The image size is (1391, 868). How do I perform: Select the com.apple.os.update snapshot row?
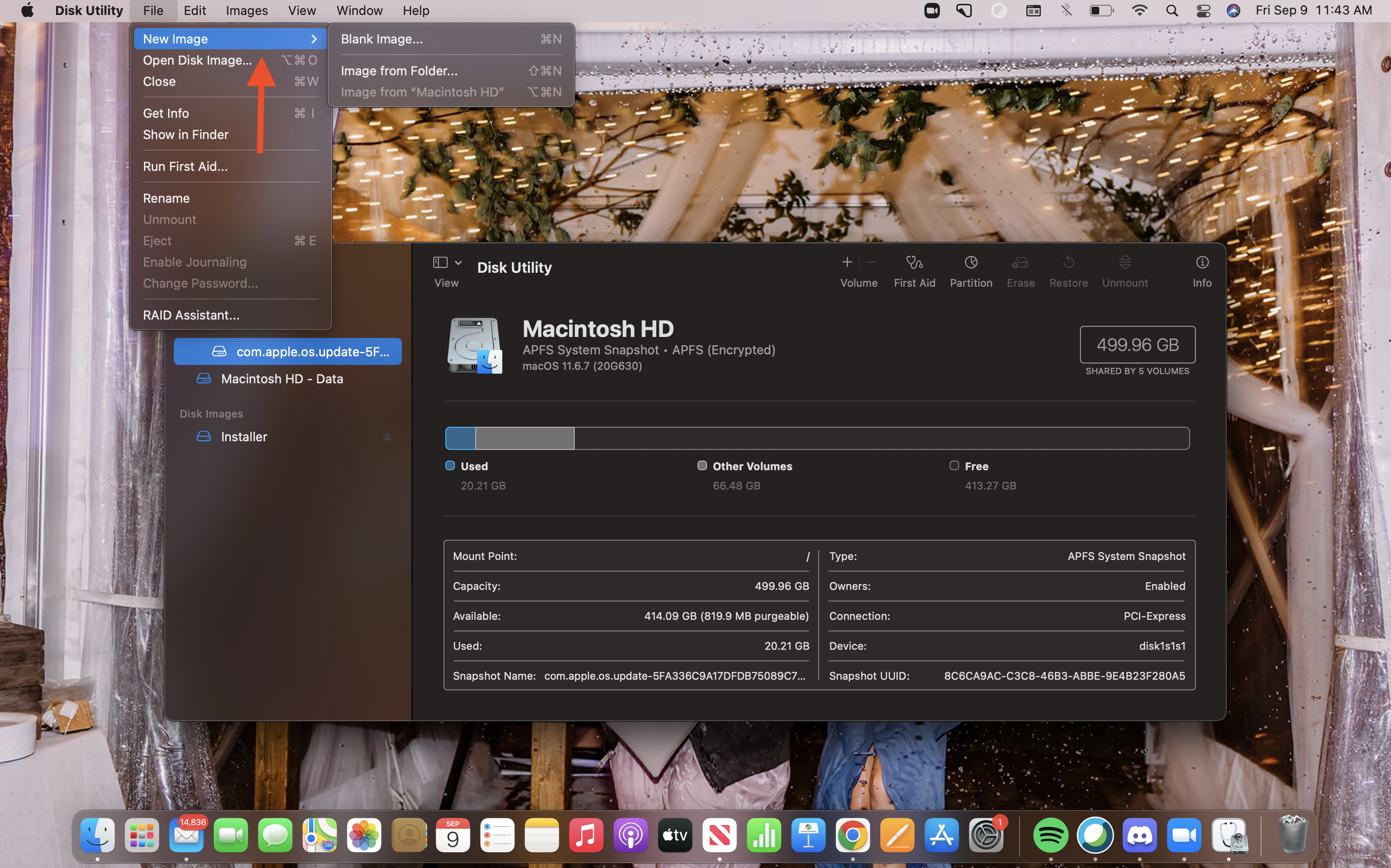click(287, 351)
